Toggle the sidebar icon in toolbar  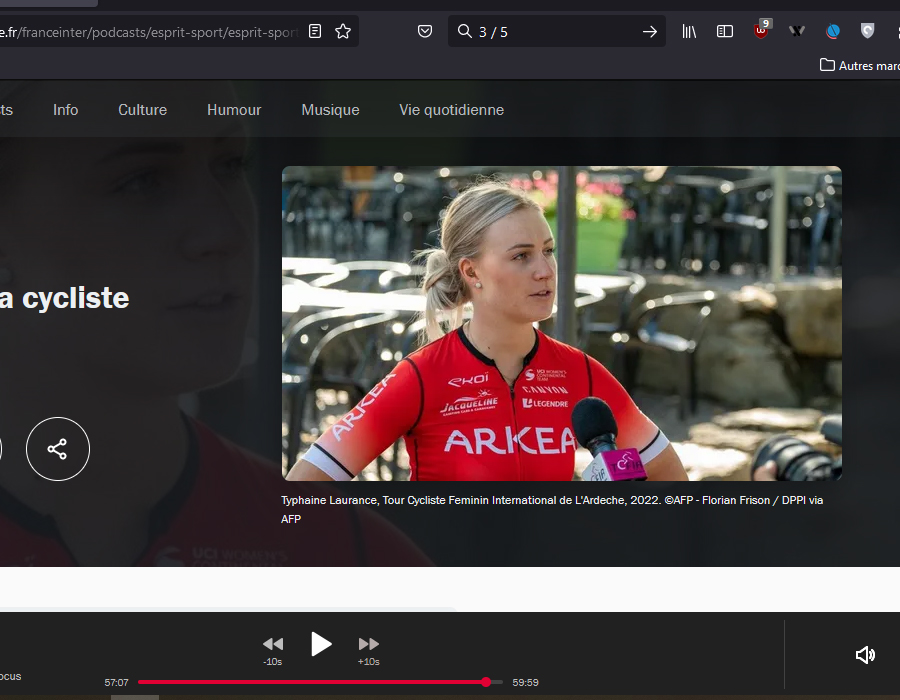point(724,31)
